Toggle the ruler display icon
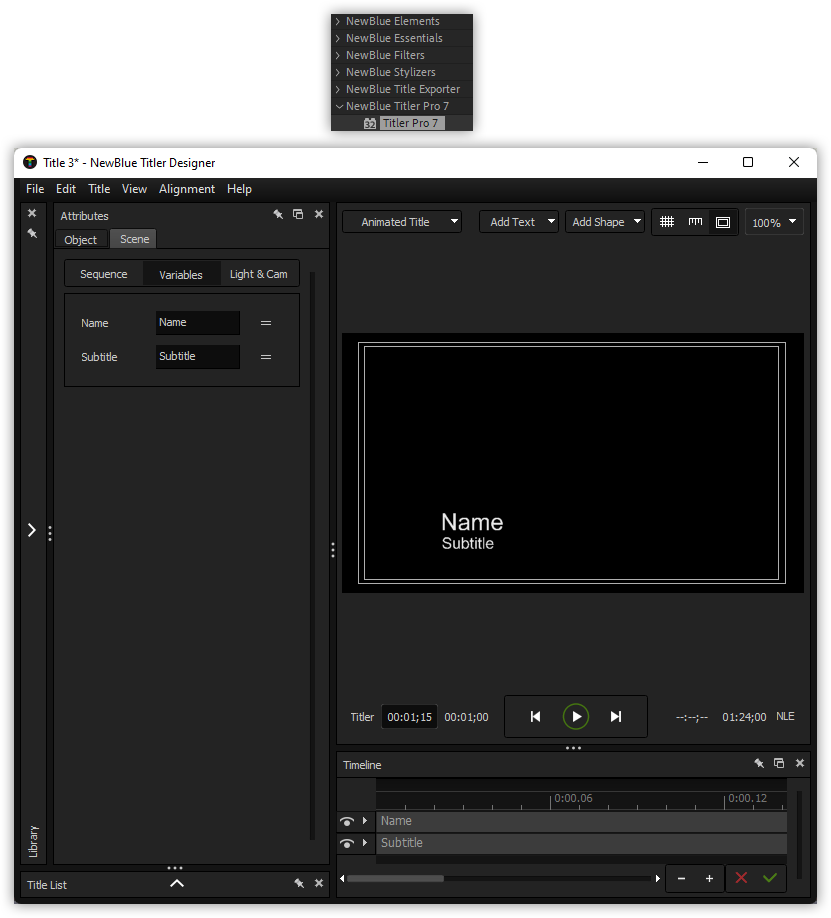 coord(695,222)
